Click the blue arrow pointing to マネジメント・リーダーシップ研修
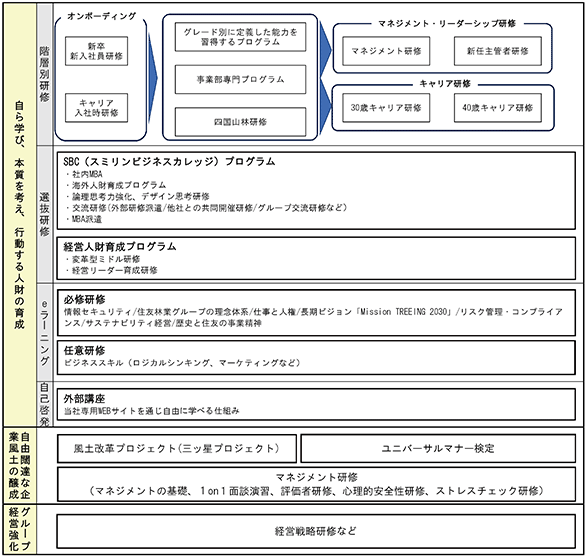The image size is (586, 556). pos(326,49)
